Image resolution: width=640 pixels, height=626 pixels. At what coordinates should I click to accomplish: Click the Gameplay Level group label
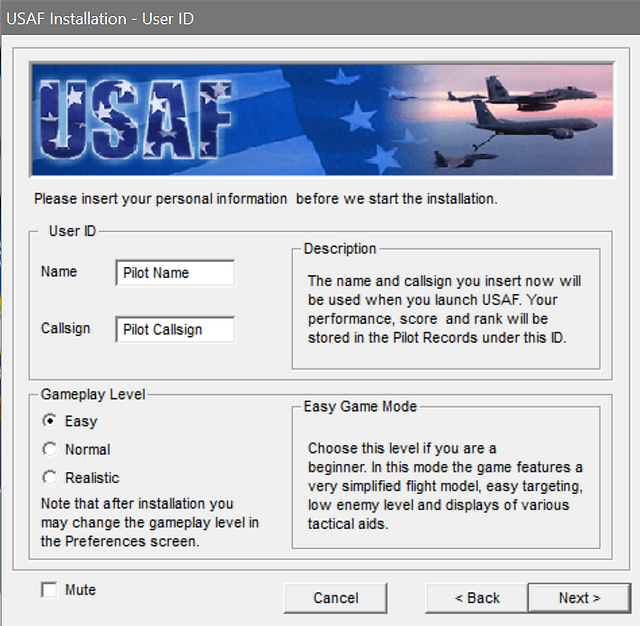93,394
